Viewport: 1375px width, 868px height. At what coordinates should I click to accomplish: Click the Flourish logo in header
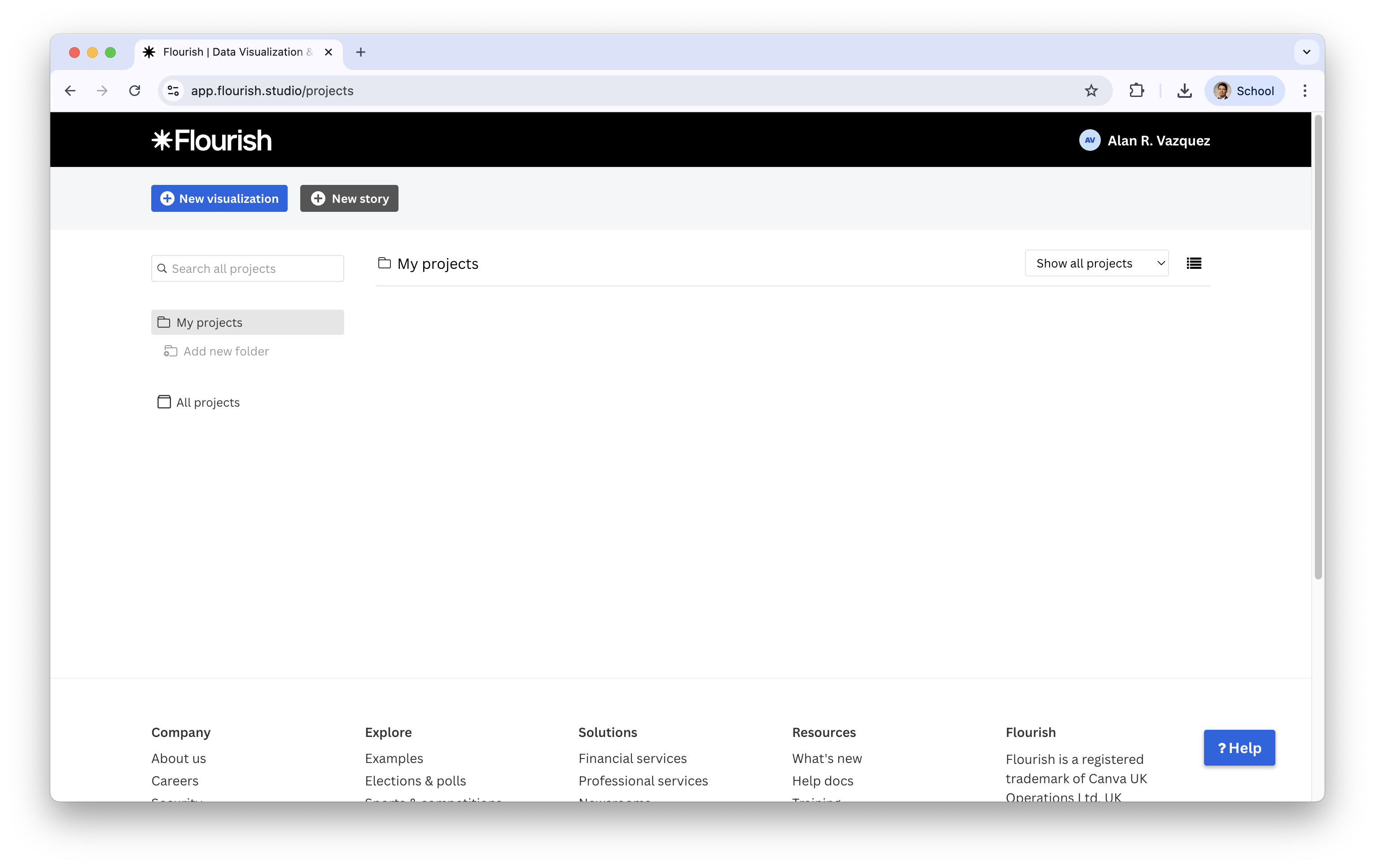click(212, 140)
